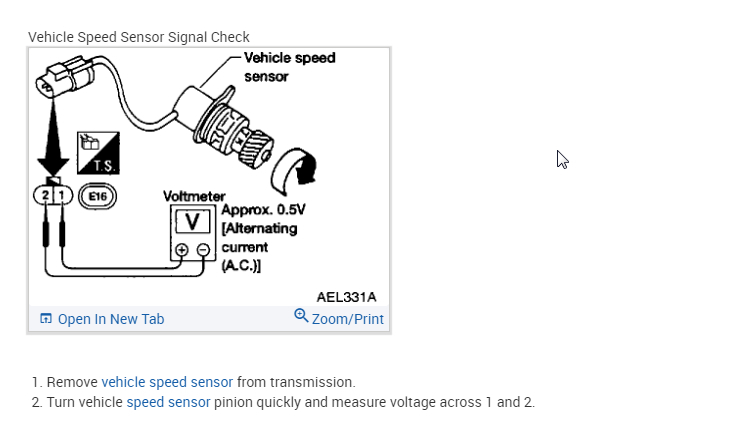This screenshot has width=752, height=445.
Task: Click the 'Vehicle Speed Sensor Signal Check' heading
Action: click(x=139, y=37)
